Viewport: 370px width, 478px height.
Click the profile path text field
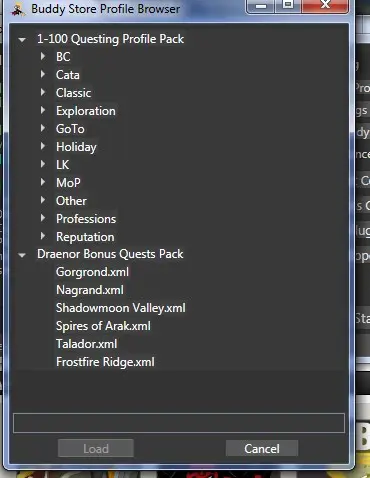point(179,423)
